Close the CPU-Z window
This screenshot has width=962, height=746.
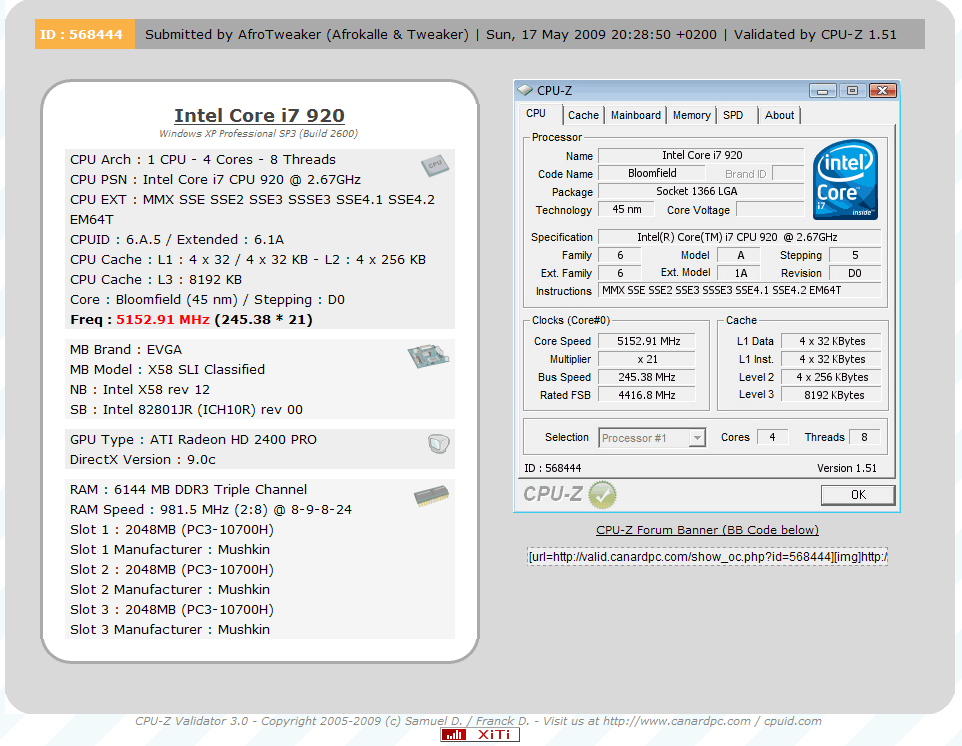882,91
